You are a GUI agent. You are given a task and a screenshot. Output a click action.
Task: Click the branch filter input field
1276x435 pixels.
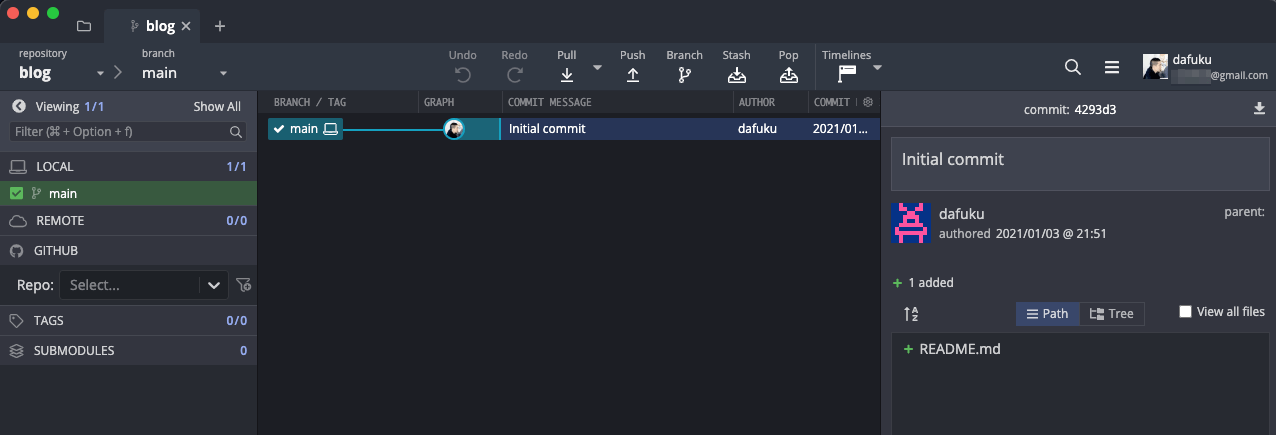pyautogui.click(x=120, y=131)
